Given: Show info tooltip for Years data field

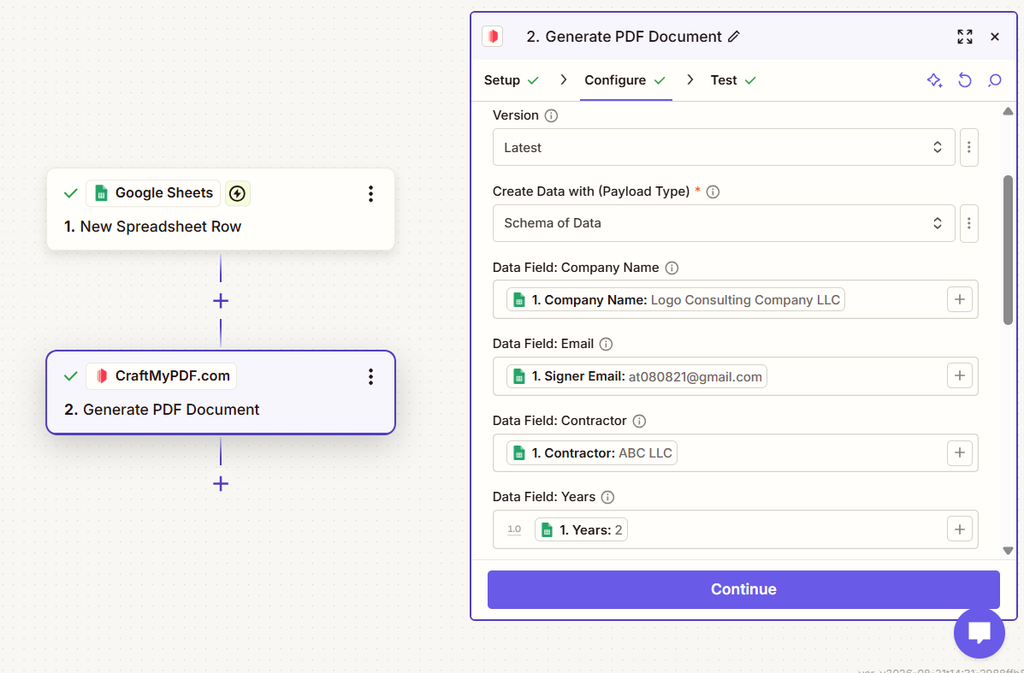Looking at the screenshot, I should pyautogui.click(x=607, y=497).
